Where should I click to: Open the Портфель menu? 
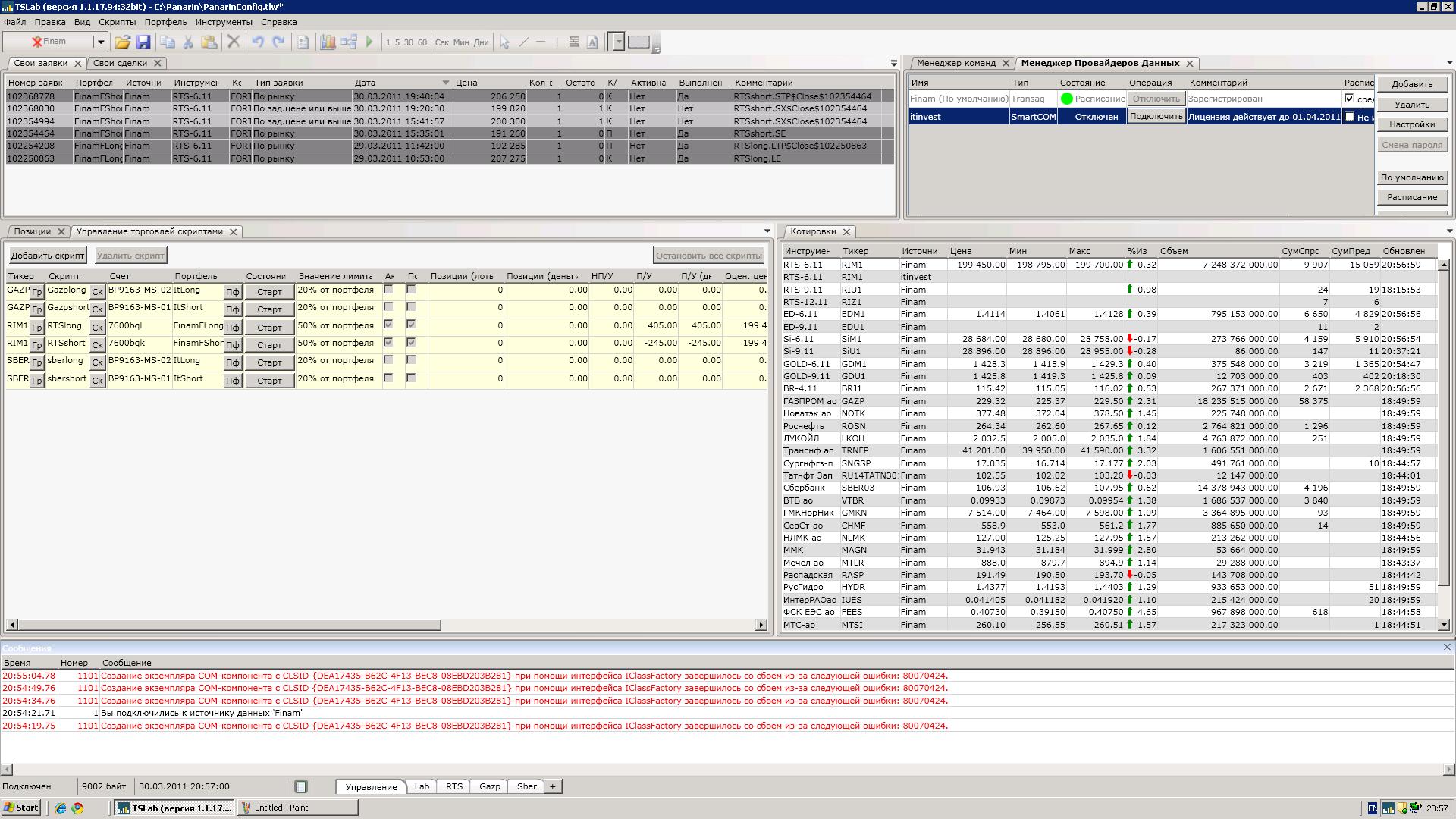click(x=165, y=22)
